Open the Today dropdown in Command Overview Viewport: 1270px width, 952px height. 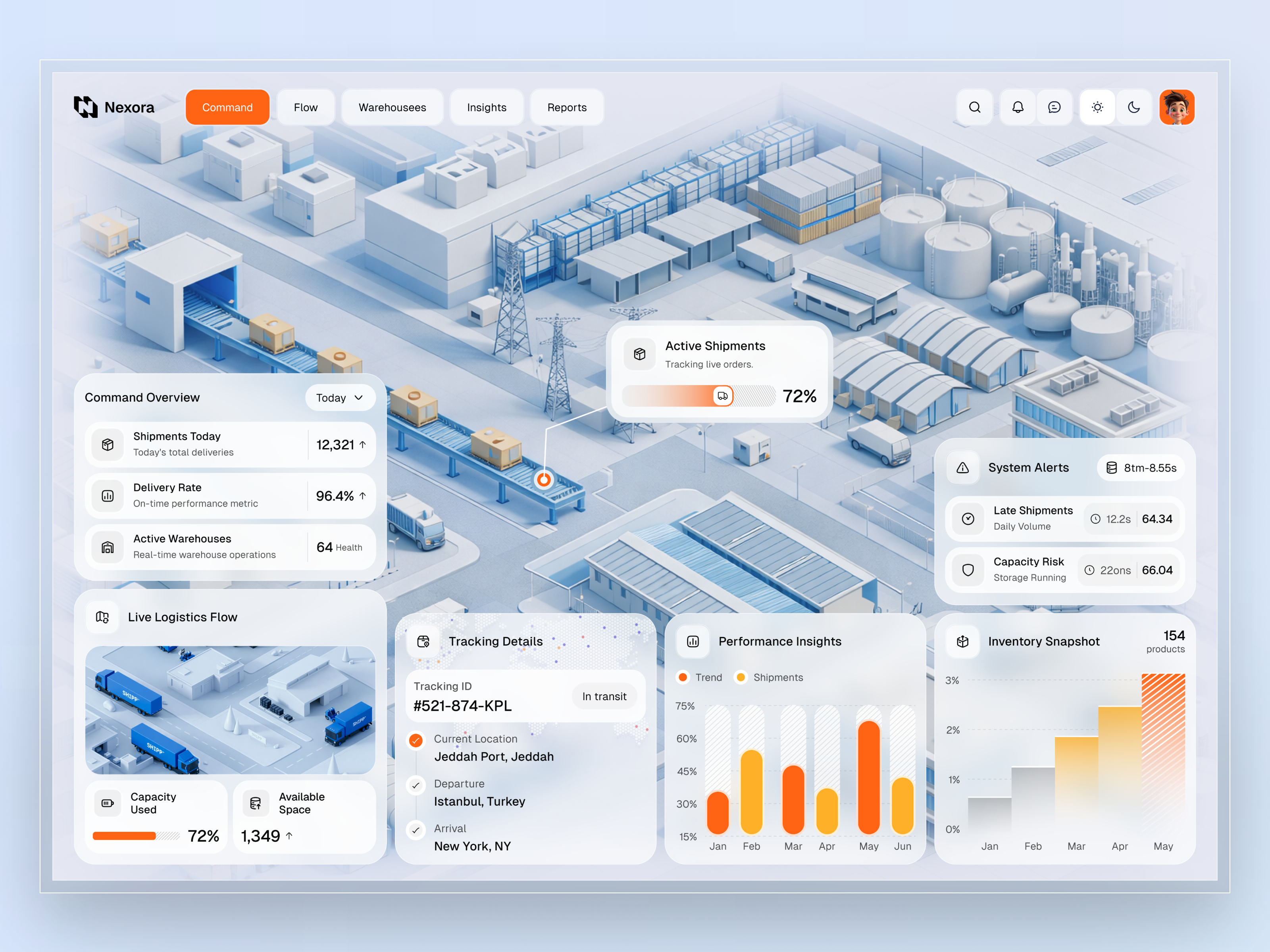340,397
